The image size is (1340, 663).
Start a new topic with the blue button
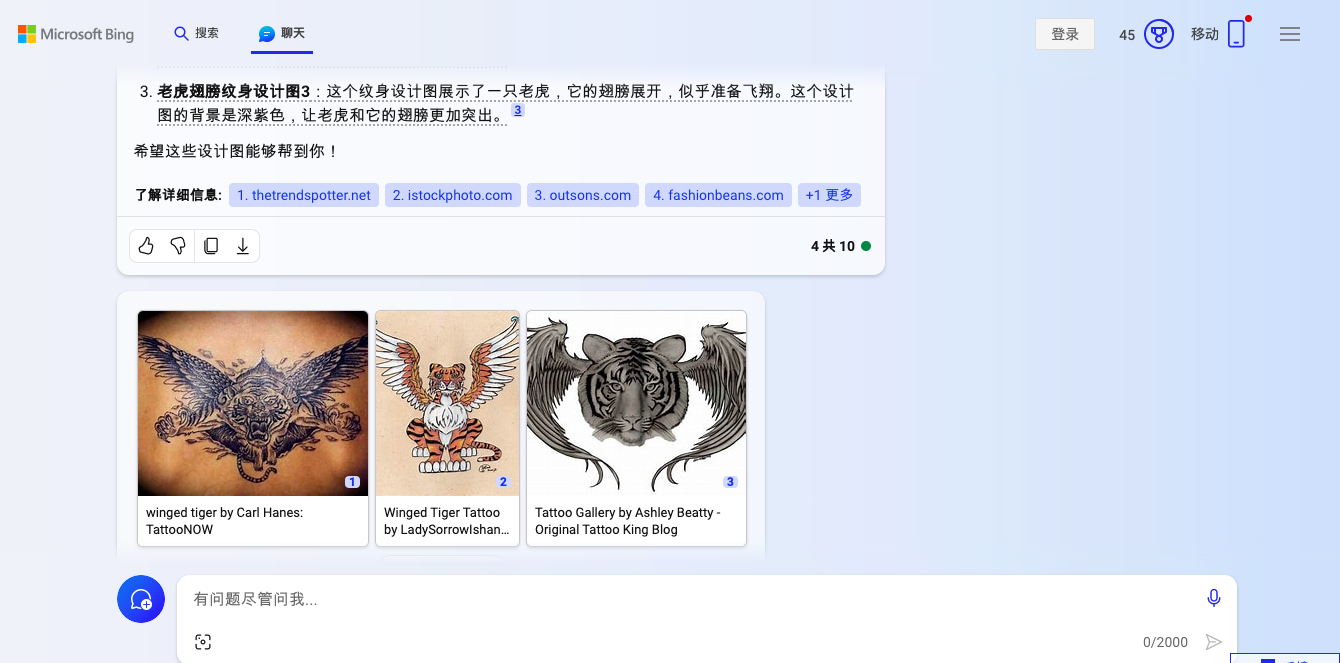point(141,599)
